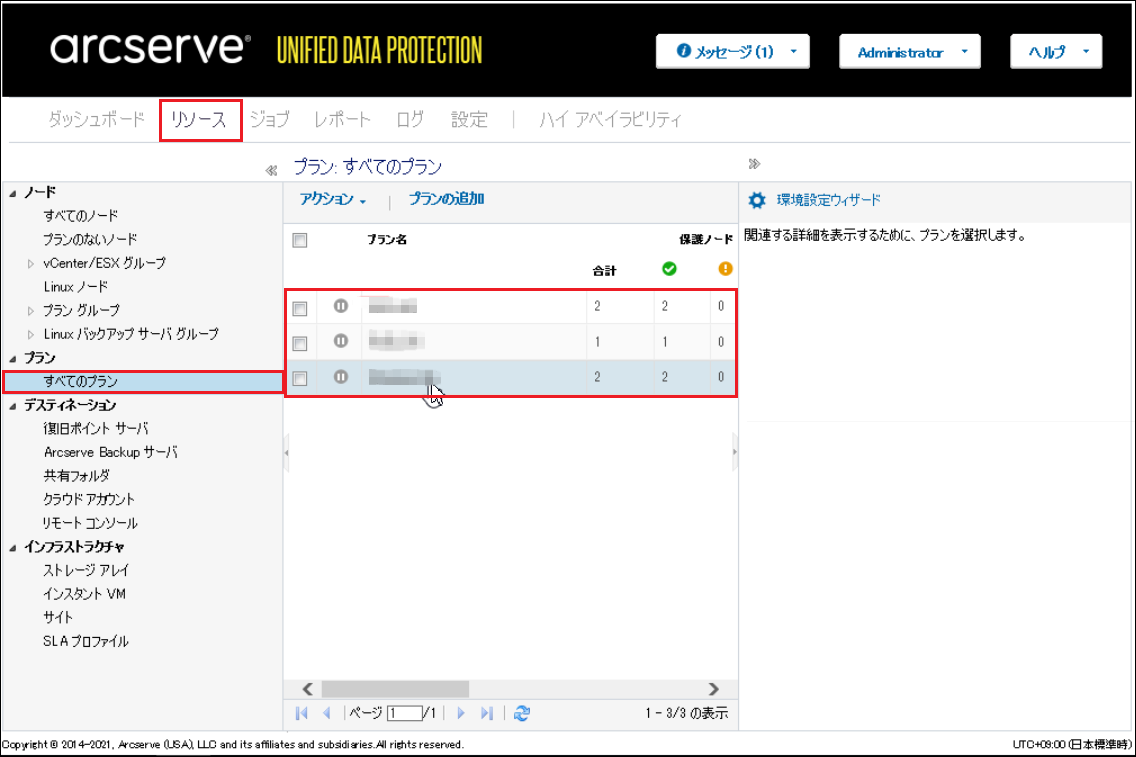Click the pause status icon of the second plan
Image resolution: width=1136 pixels, height=757 pixels.
point(341,340)
